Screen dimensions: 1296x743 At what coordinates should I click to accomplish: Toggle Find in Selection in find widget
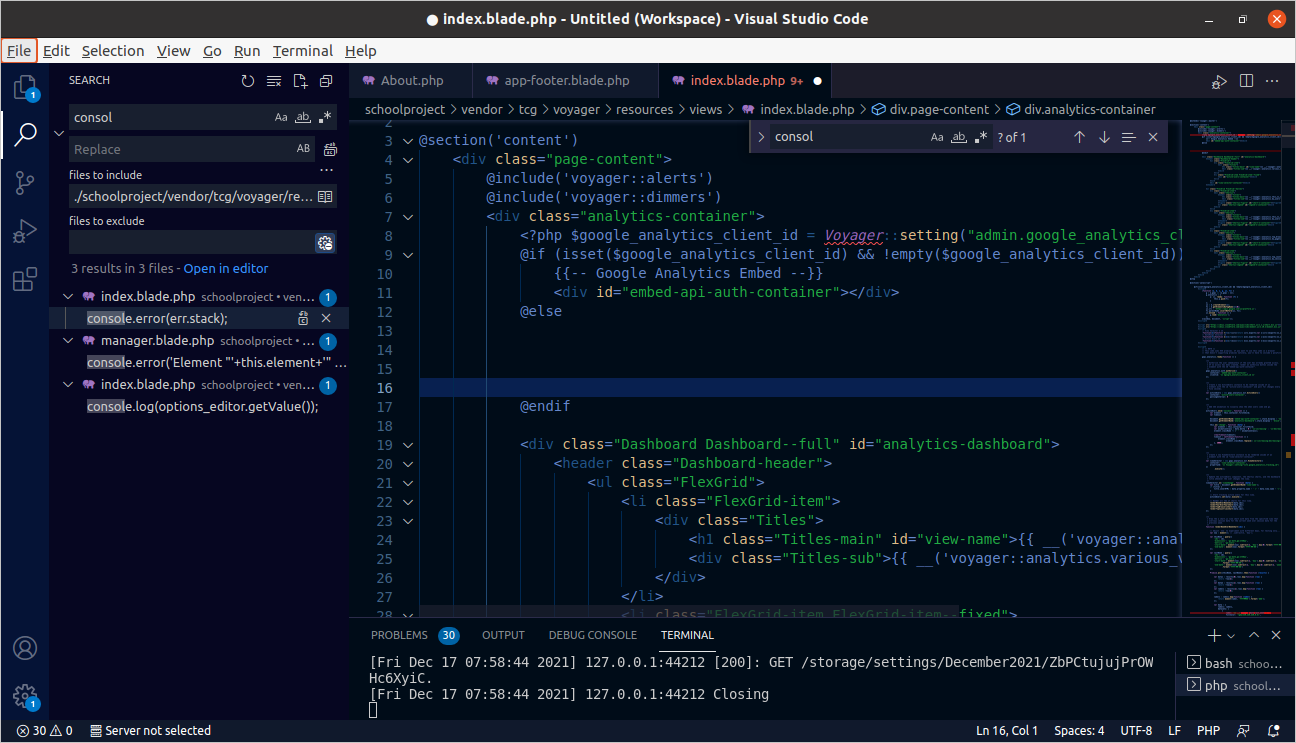pyautogui.click(x=1129, y=137)
